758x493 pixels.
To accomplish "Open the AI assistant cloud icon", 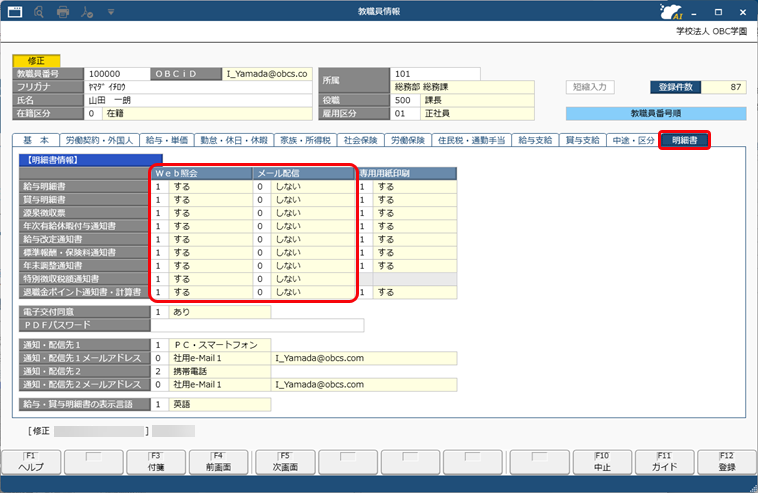I will click(671, 12).
